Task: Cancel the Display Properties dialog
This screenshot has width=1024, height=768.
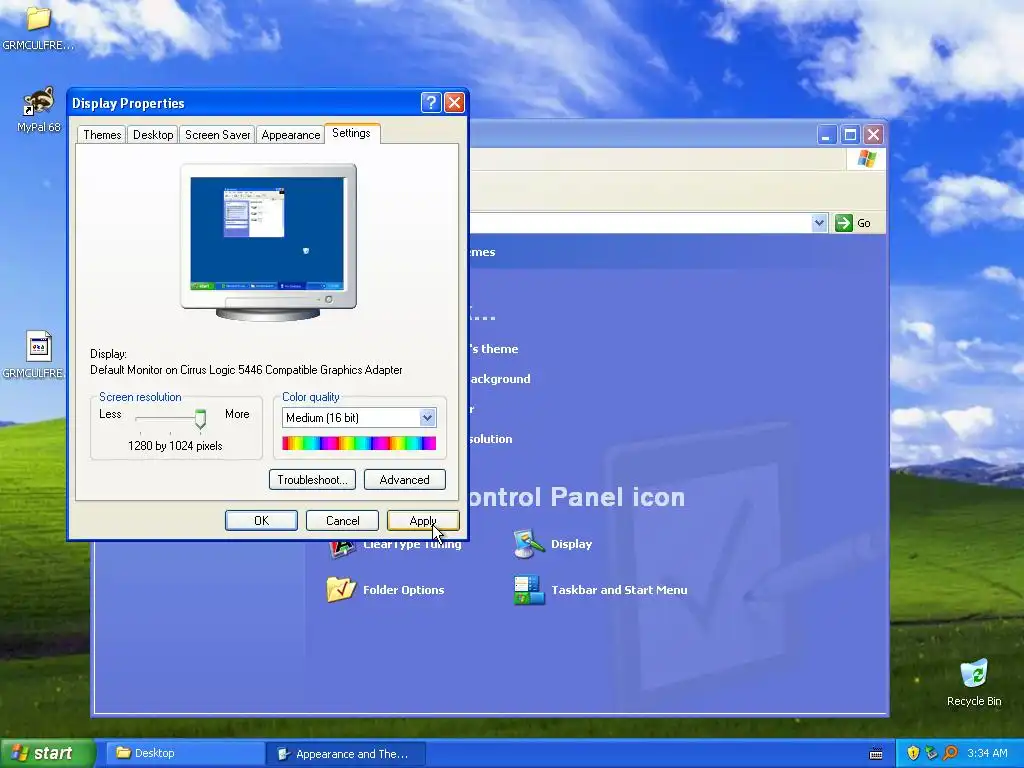Action: (342, 520)
